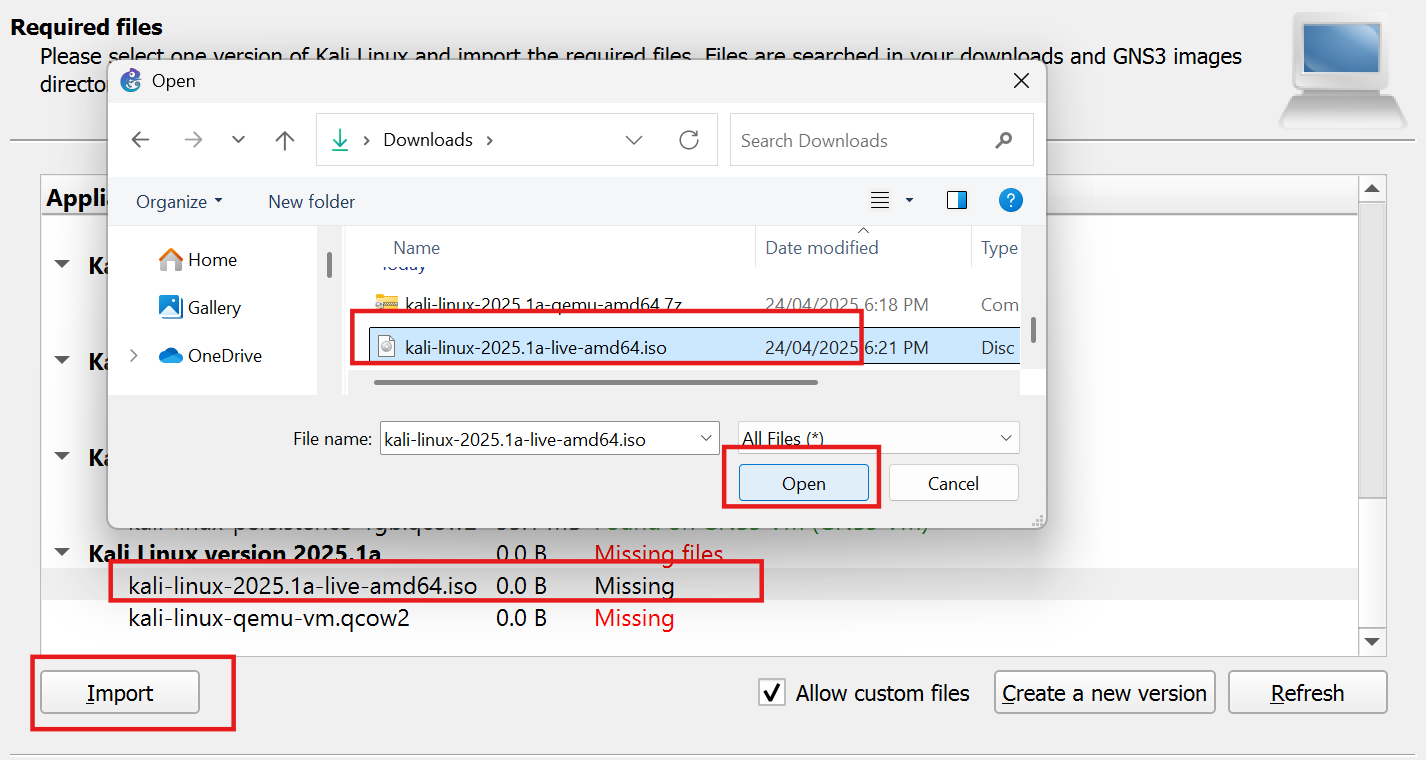The image size is (1426, 760).
Task: Open the dialog help icon
Action: 1011,201
